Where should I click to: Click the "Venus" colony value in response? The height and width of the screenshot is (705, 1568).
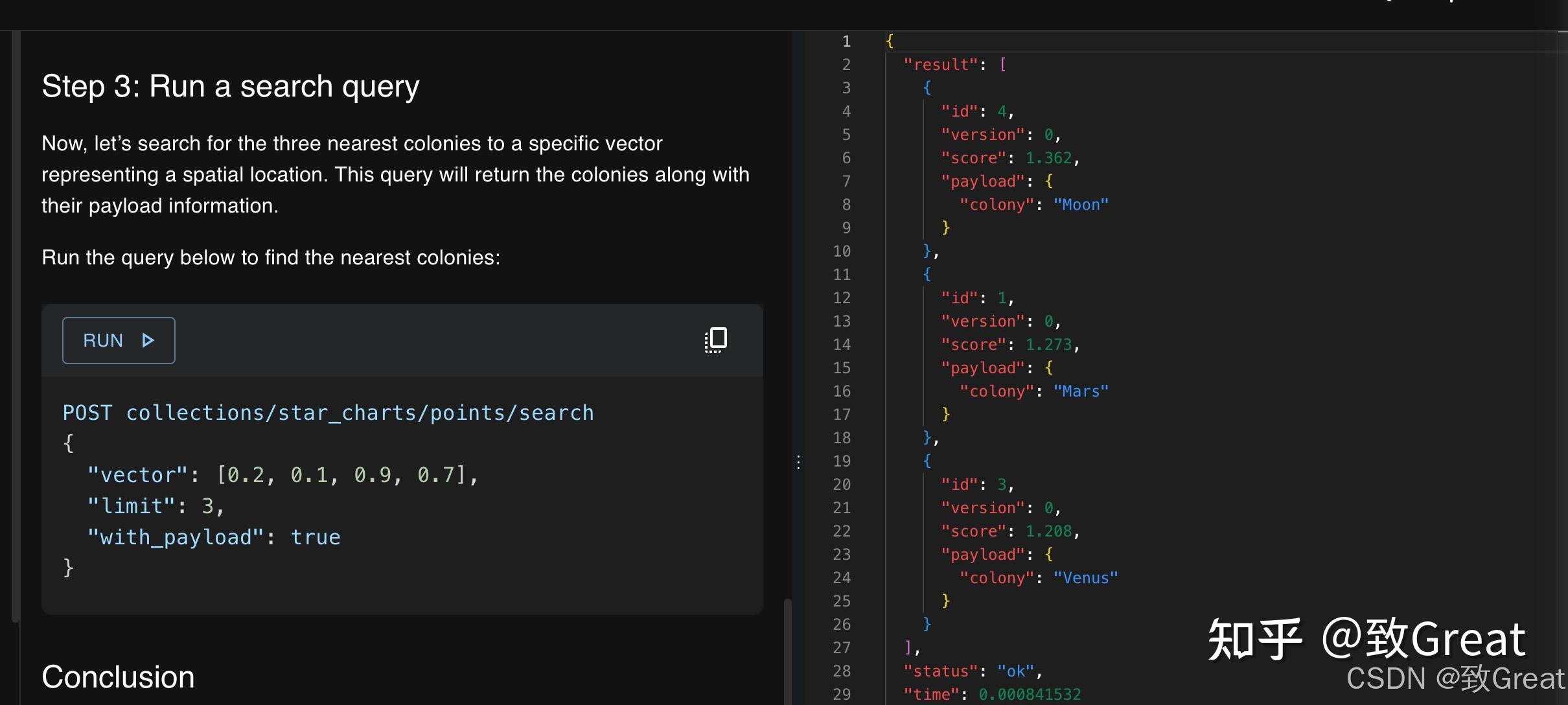(x=1085, y=578)
